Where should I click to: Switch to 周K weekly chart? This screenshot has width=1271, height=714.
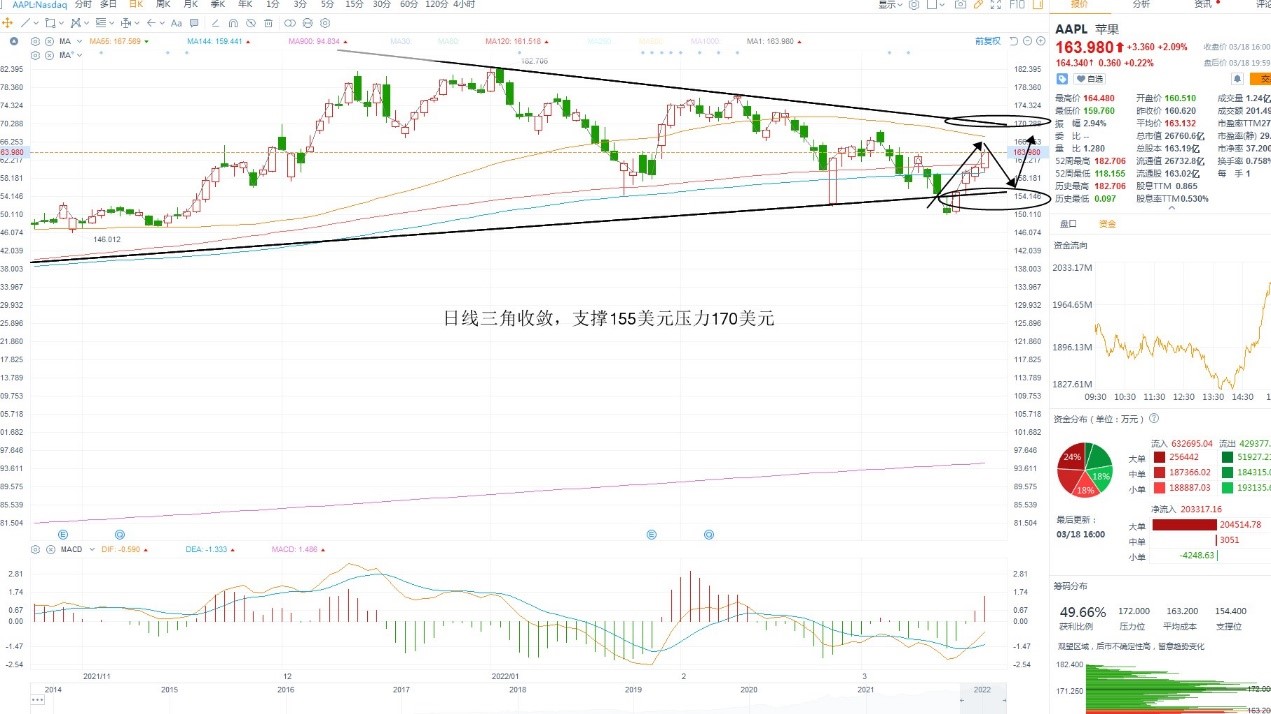[x=163, y=5]
